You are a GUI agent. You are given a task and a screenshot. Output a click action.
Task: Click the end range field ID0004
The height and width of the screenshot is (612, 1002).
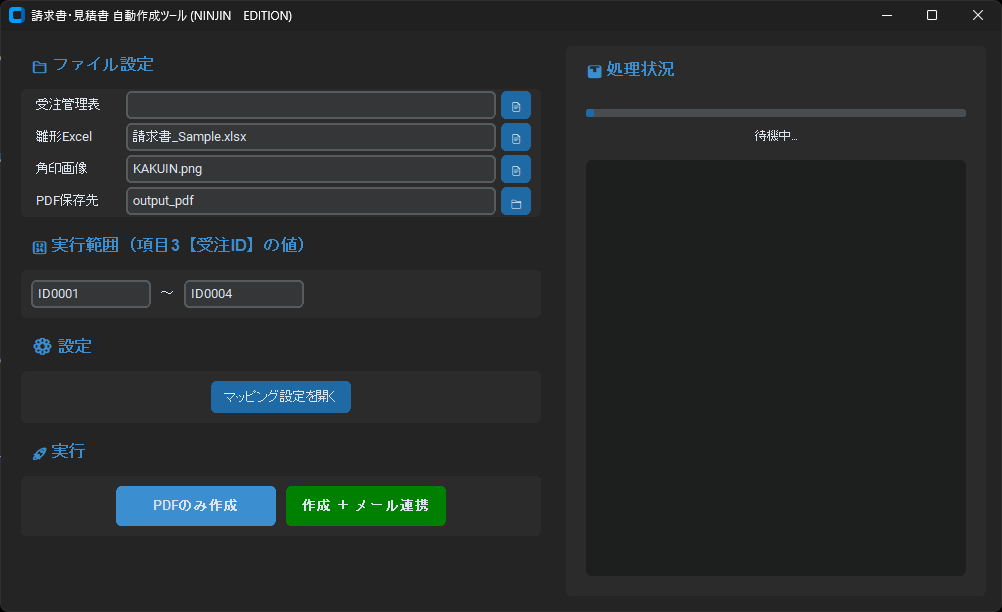pos(244,294)
